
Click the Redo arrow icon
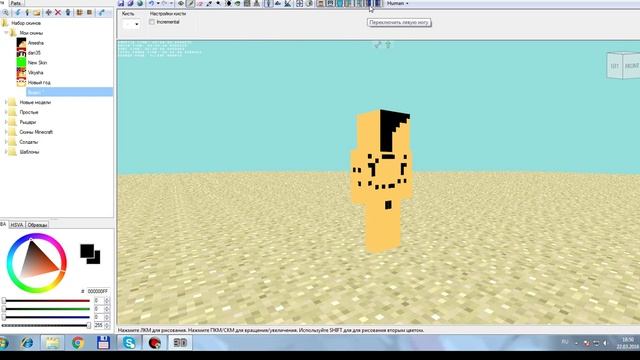(x=164, y=3)
